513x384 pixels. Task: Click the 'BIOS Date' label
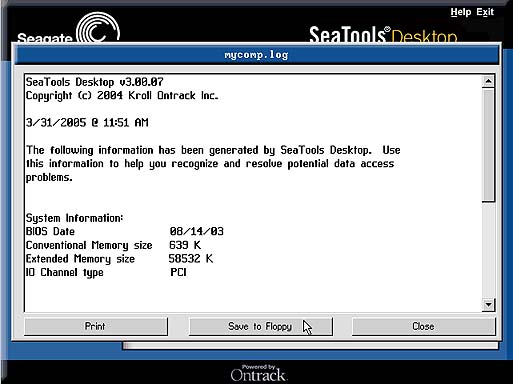pos(50,231)
